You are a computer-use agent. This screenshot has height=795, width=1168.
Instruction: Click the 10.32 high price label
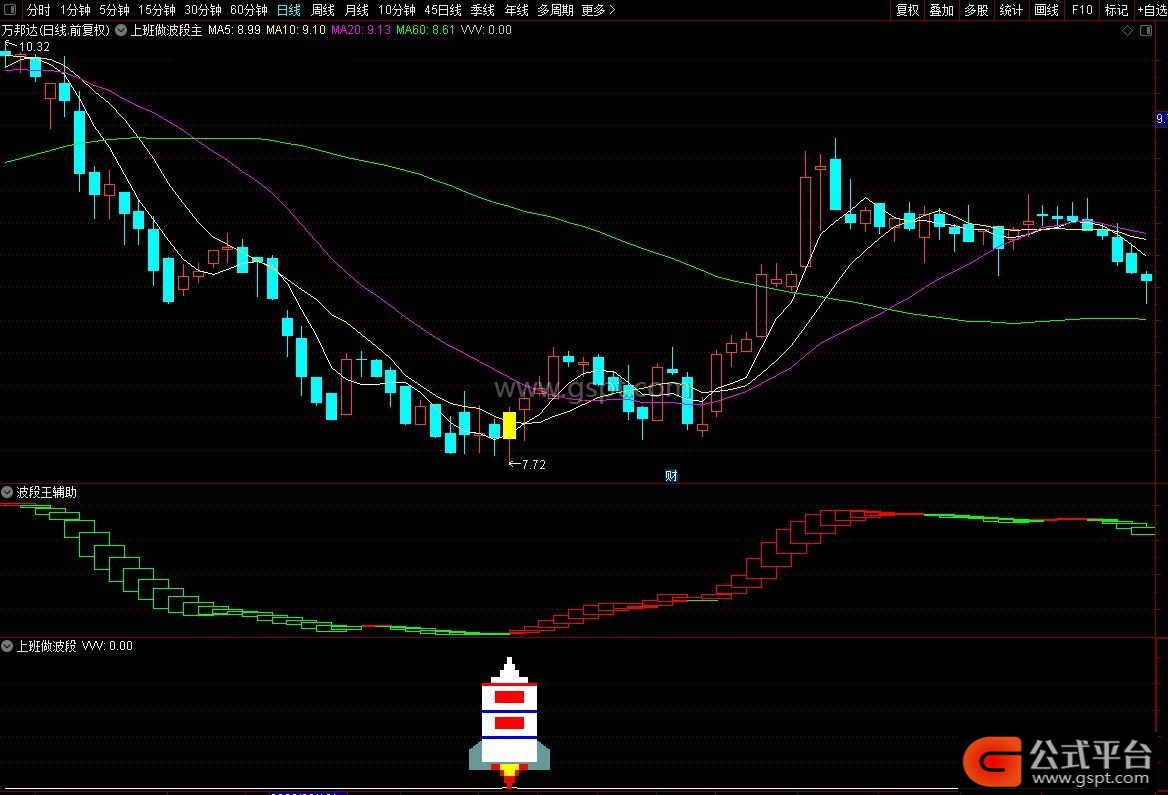[x=34, y=46]
